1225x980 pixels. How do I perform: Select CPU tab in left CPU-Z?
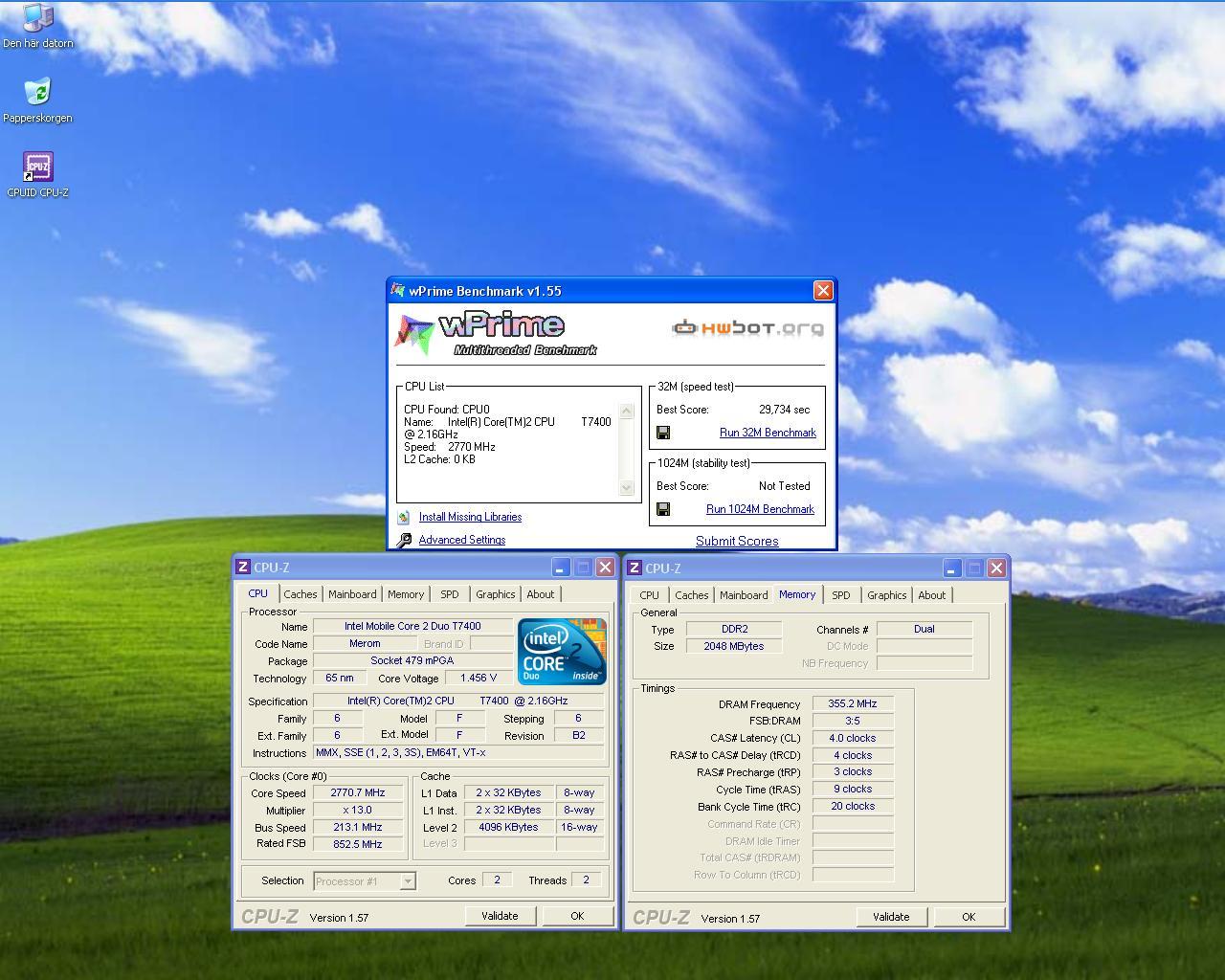point(258,593)
